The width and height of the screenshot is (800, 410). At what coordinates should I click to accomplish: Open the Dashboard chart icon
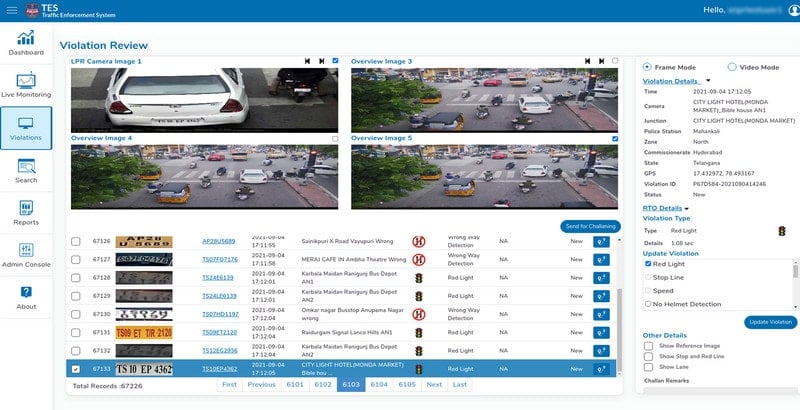click(x=26, y=37)
